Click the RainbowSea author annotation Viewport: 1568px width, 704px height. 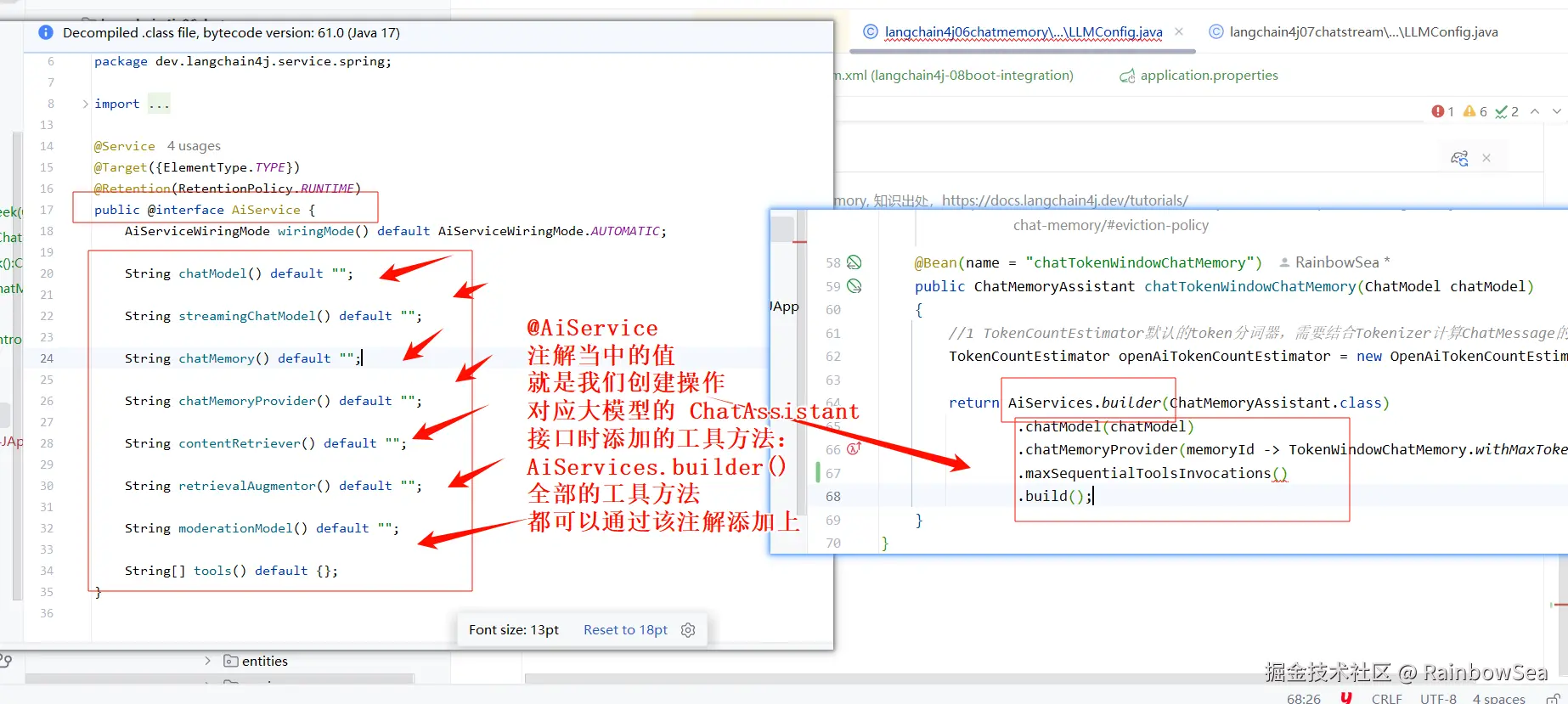point(1335,262)
